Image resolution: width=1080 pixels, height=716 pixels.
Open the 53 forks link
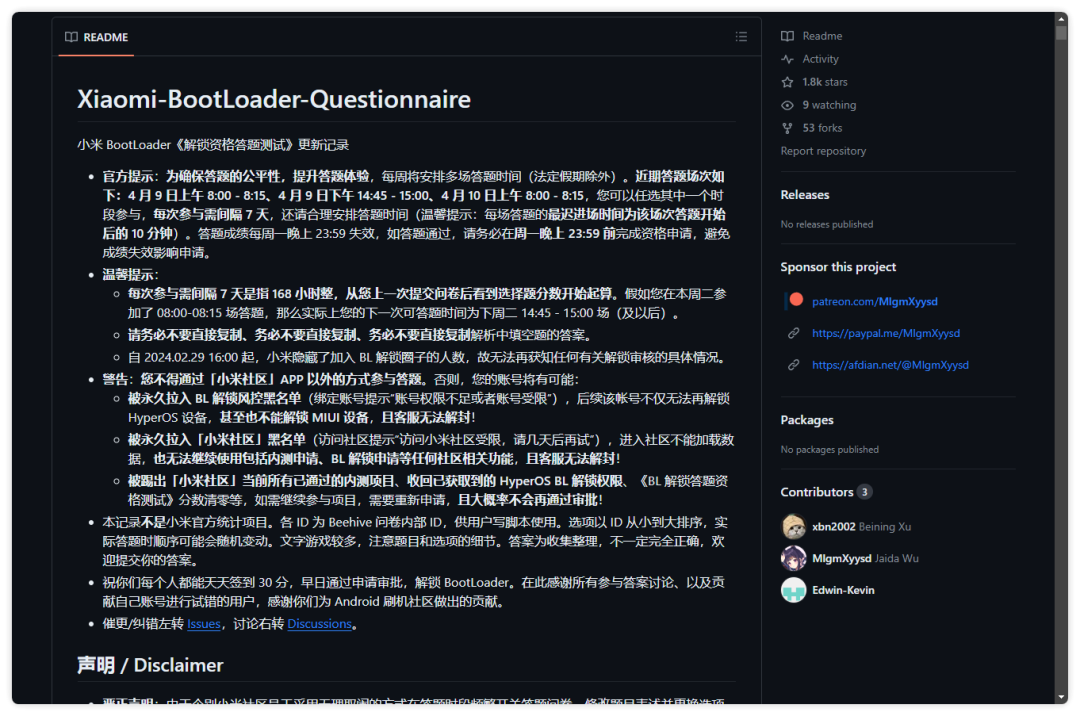tap(822, 128)
